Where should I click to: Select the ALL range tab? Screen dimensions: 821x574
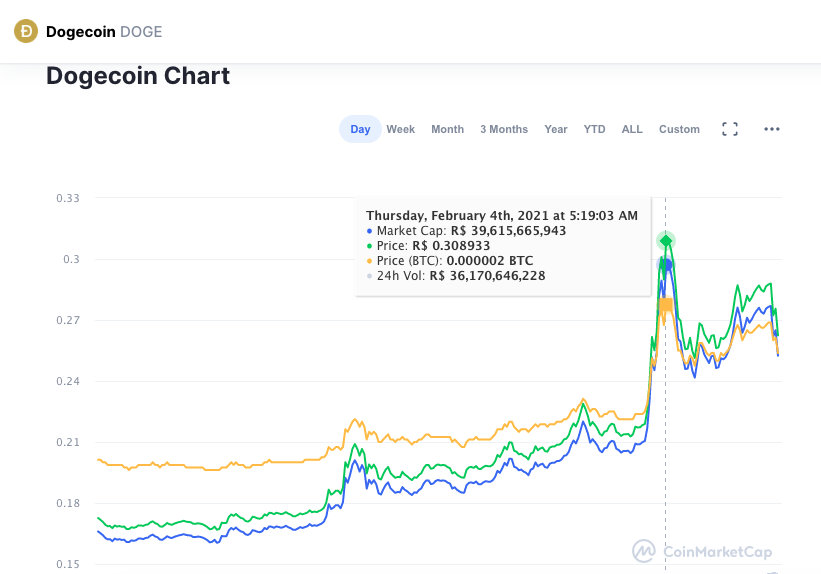[x=632, y=129]
